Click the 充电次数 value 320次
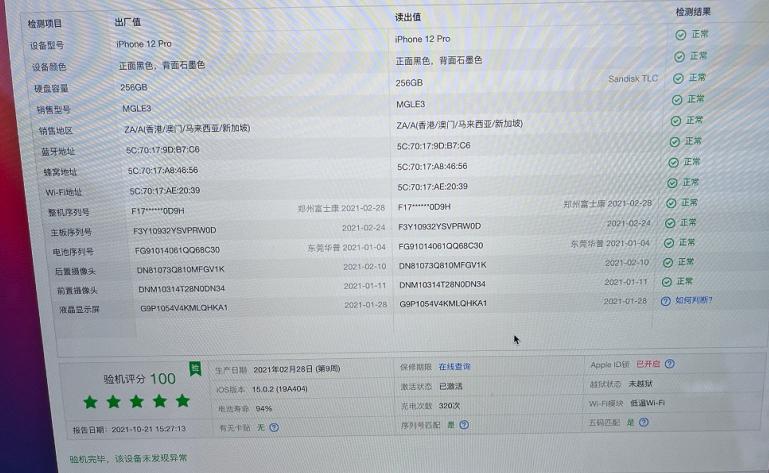 (x=449, y=406)
